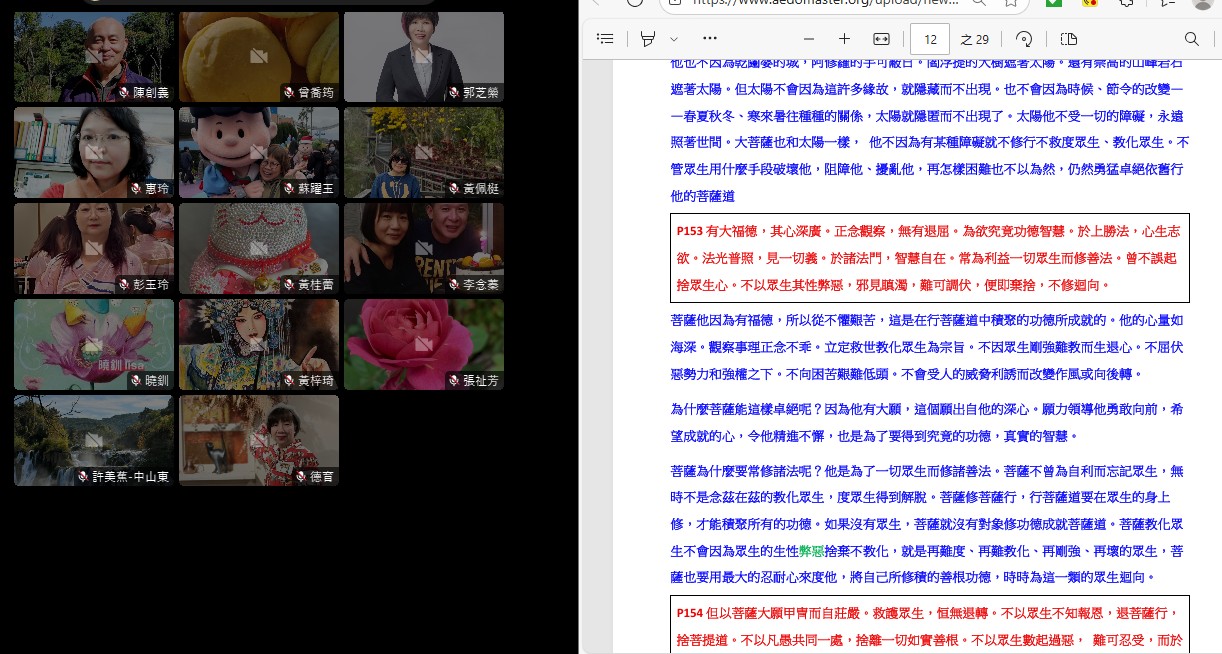1222x654 pixels.
Task: Open the PDF page view settings
Action: click(x=1068, y=39)
